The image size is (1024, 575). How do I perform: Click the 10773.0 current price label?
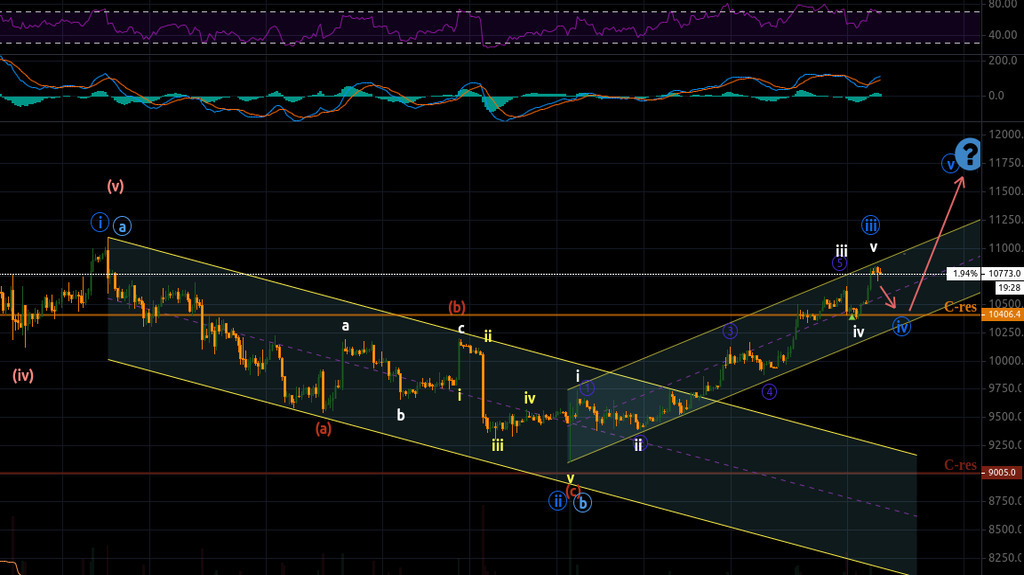click(x=1003, y=273)
